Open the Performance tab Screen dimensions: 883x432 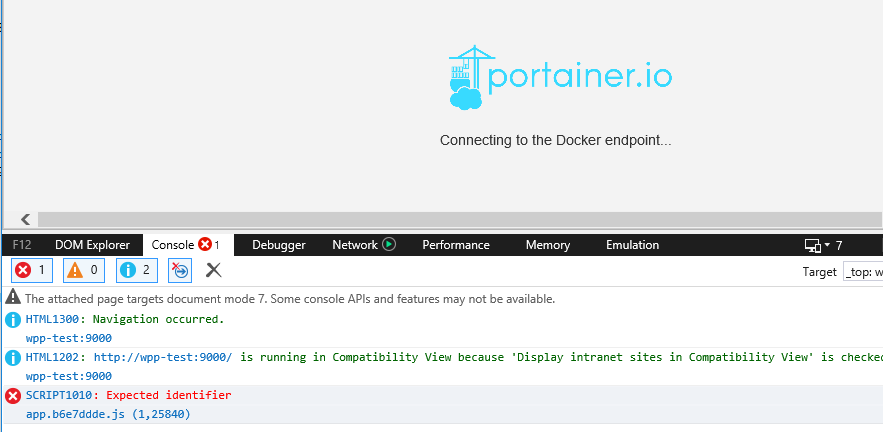click(456, 245)
